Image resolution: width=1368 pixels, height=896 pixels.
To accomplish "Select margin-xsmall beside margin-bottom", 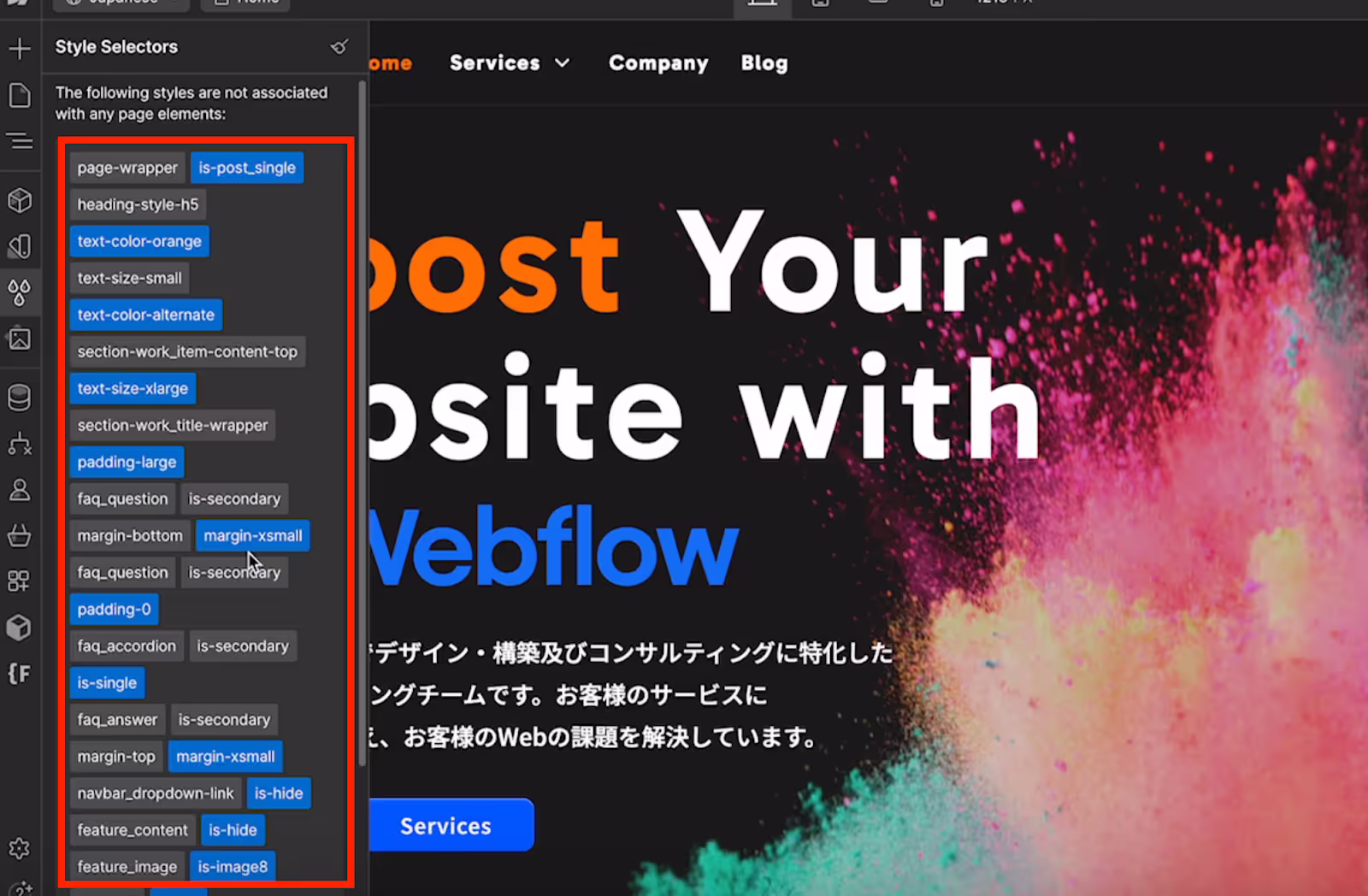I will 253,536.
